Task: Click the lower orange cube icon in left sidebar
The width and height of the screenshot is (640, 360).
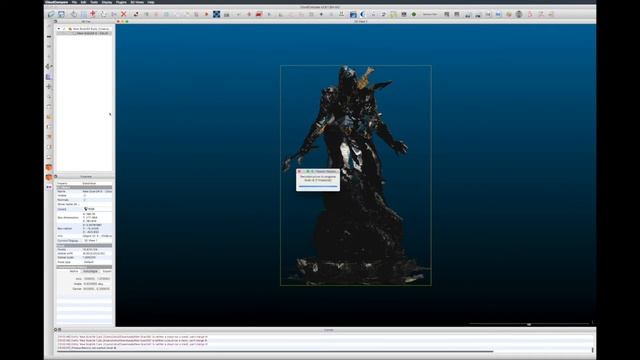Action: (49, 177)
